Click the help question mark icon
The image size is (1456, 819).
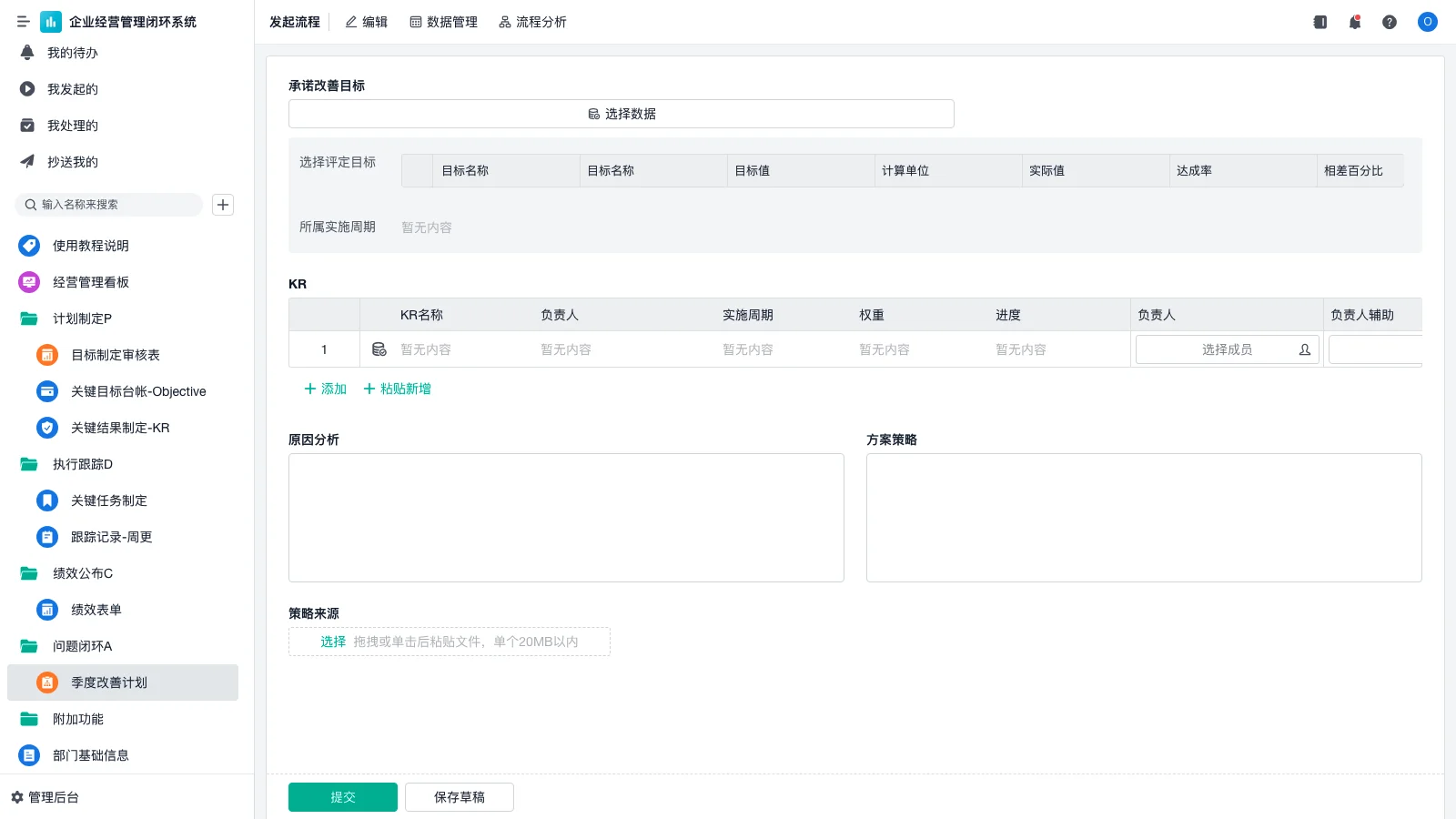pyautogui.click(x=1390, y=22)
